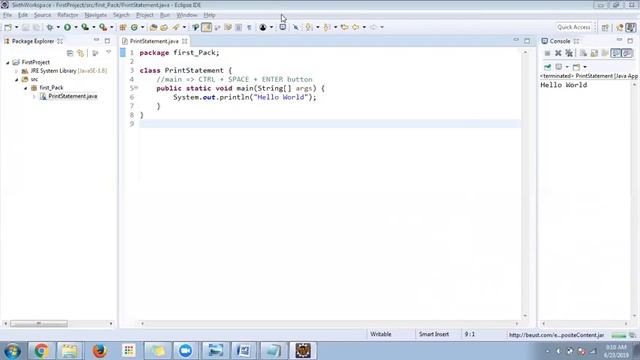The height and width of the screenshot is (360, 640).
Task: Click the Debug bug toolbar icon
Action: click(50, 27)
